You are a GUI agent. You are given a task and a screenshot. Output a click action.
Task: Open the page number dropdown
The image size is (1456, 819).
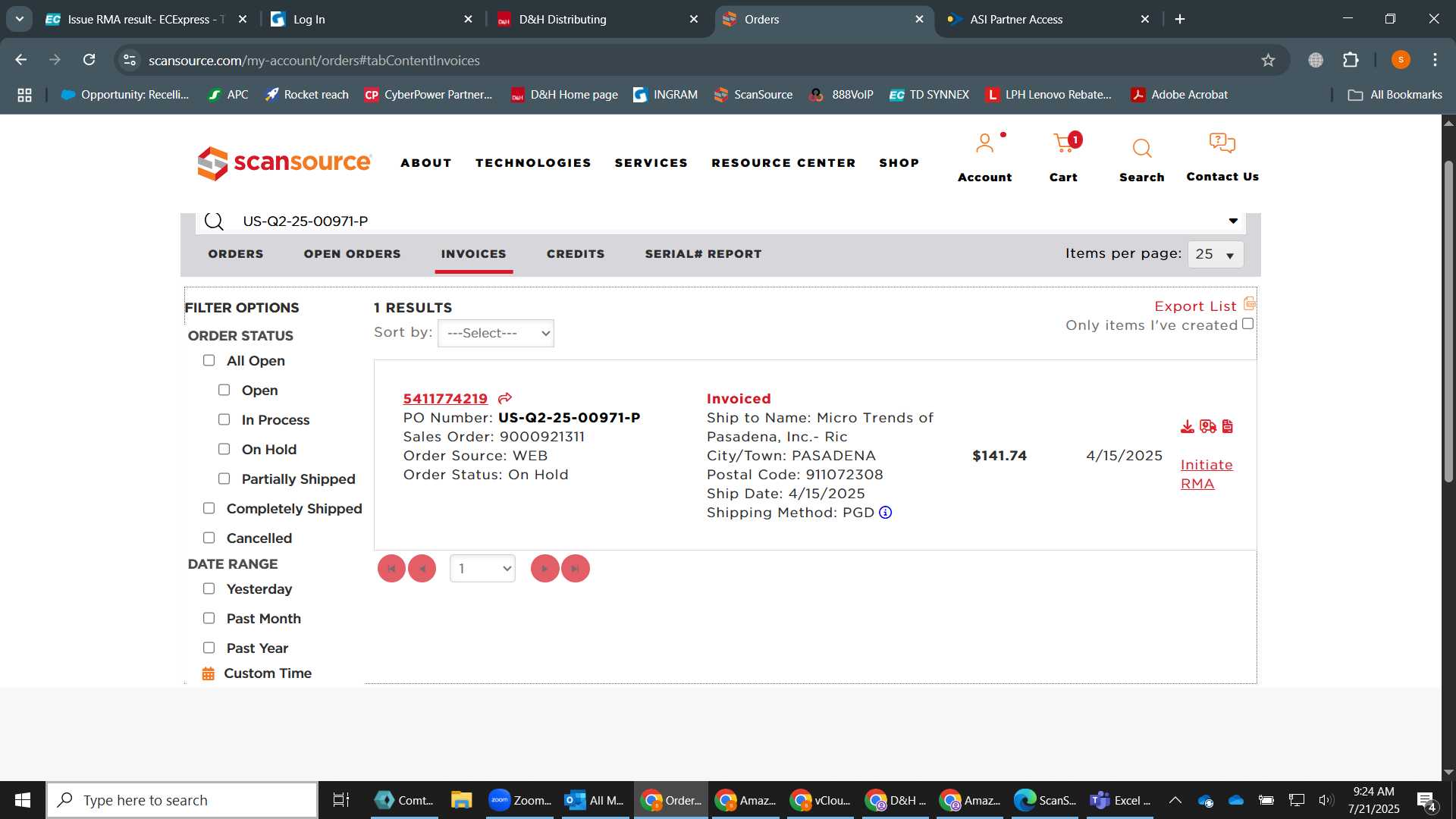point(482,569)
